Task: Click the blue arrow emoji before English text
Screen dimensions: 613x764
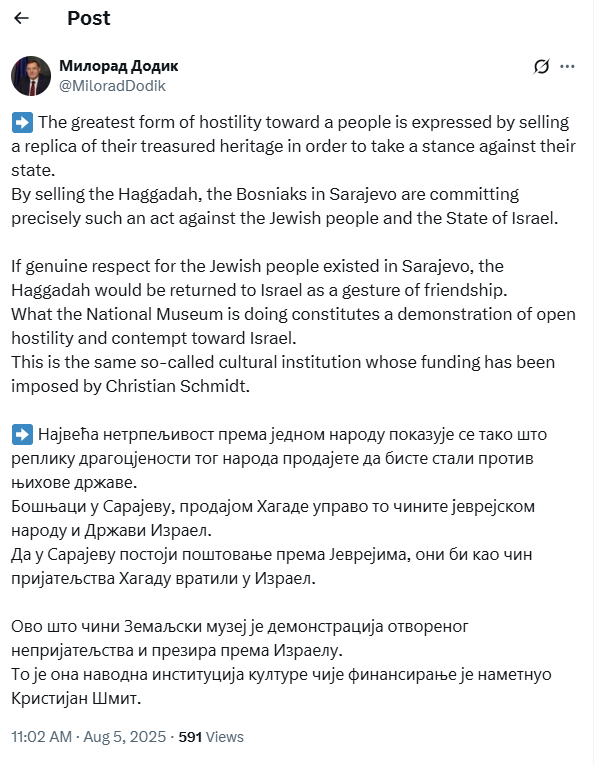Action: [x=22, y=122]
